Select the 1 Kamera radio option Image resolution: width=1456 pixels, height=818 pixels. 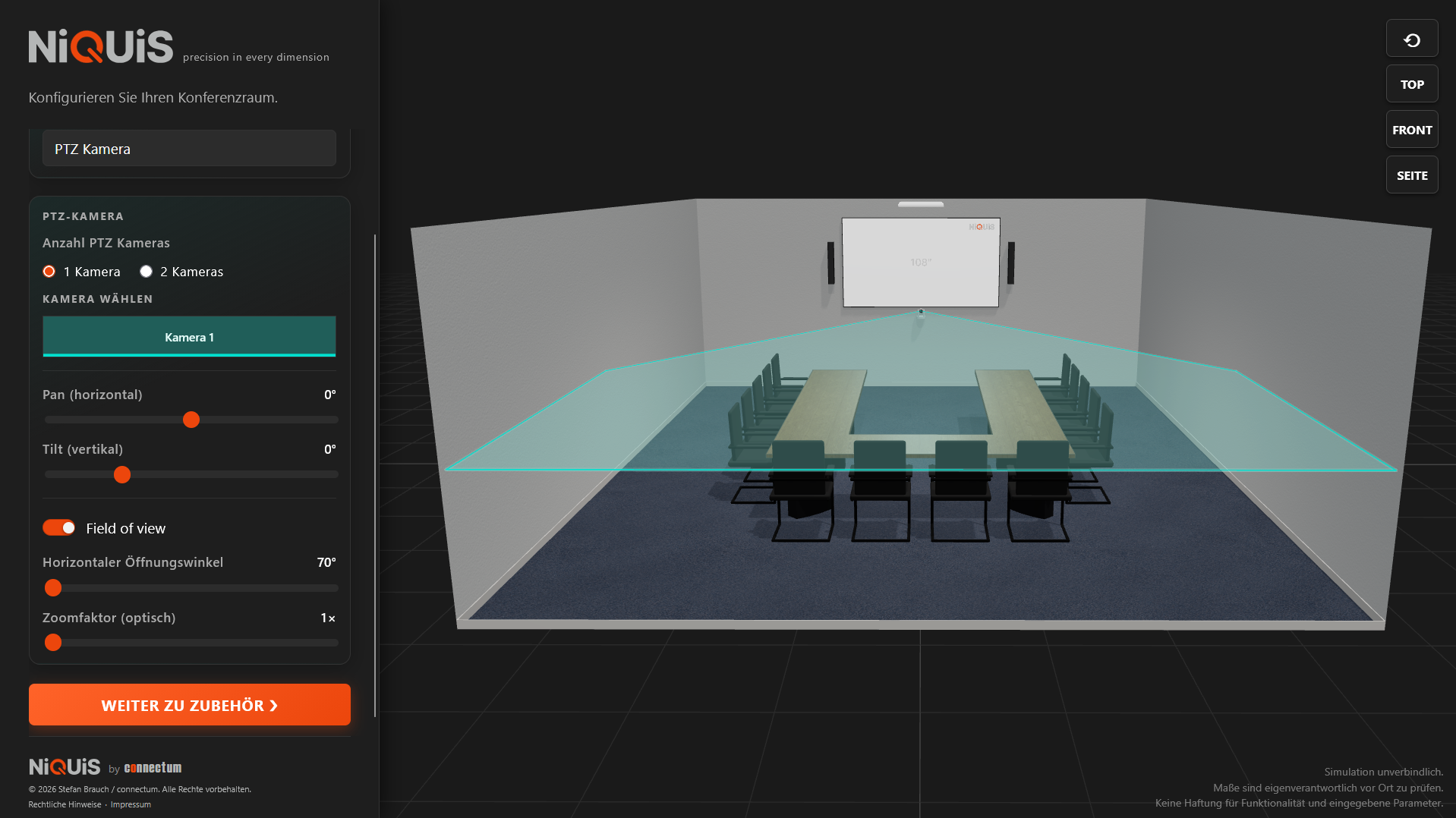click(x=49, y=272)
